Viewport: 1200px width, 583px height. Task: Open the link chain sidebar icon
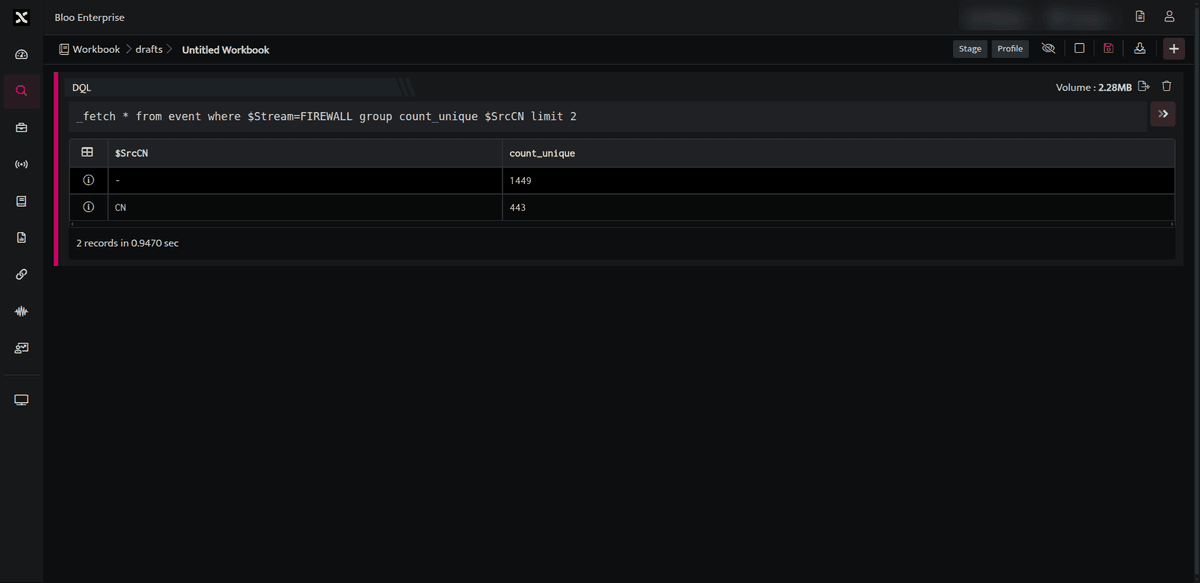pos(21,274)
